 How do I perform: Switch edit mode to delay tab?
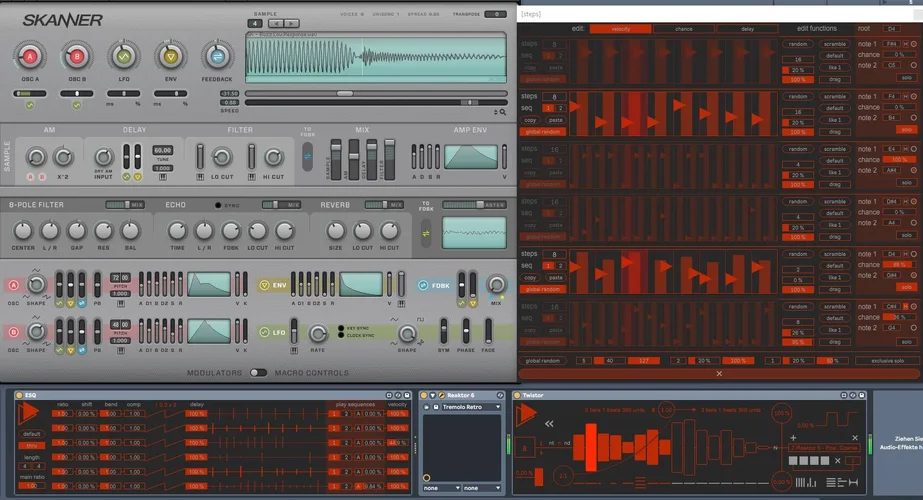click(x=748, y=29)
